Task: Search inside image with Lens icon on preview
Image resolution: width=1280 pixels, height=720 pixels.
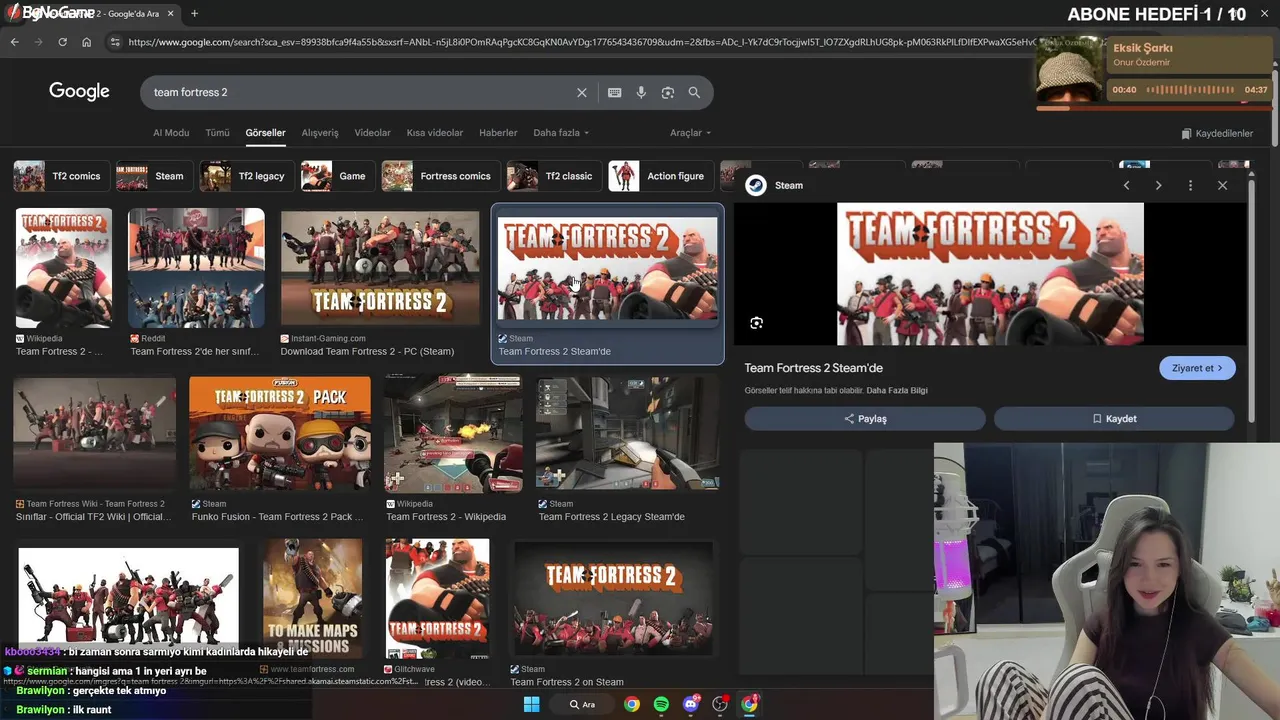Action: (x=756, y=323)
